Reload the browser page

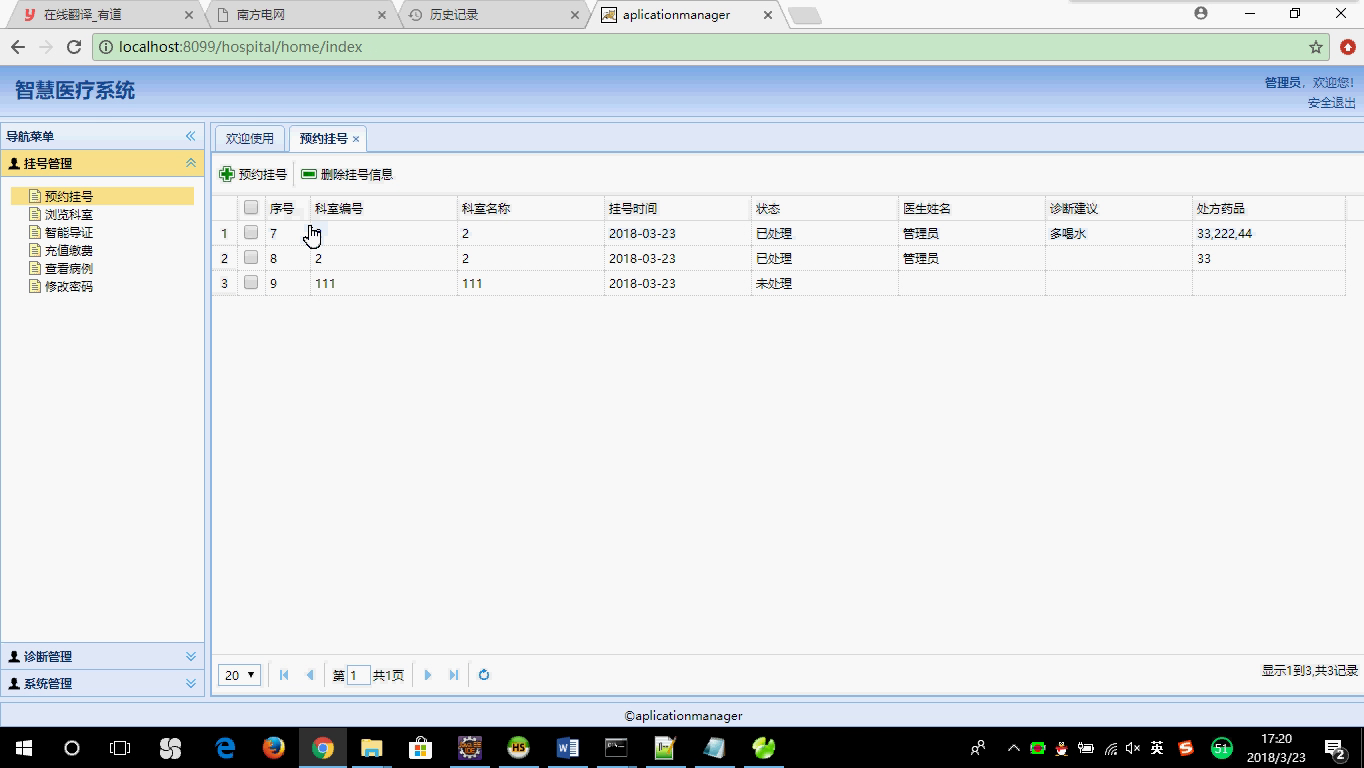(73, 47)
